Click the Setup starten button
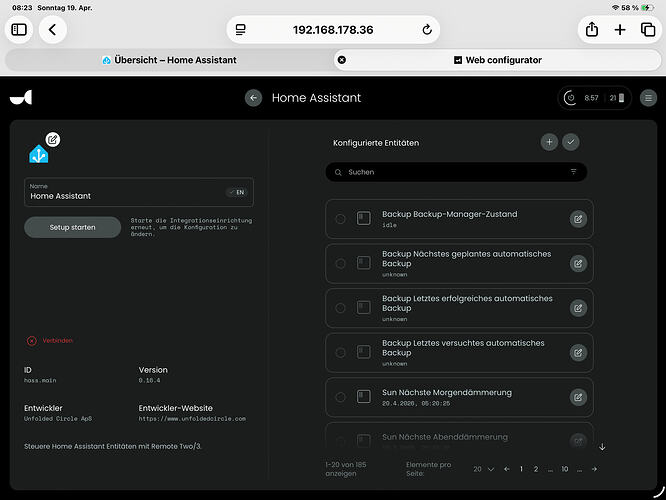 coord(73,227)
